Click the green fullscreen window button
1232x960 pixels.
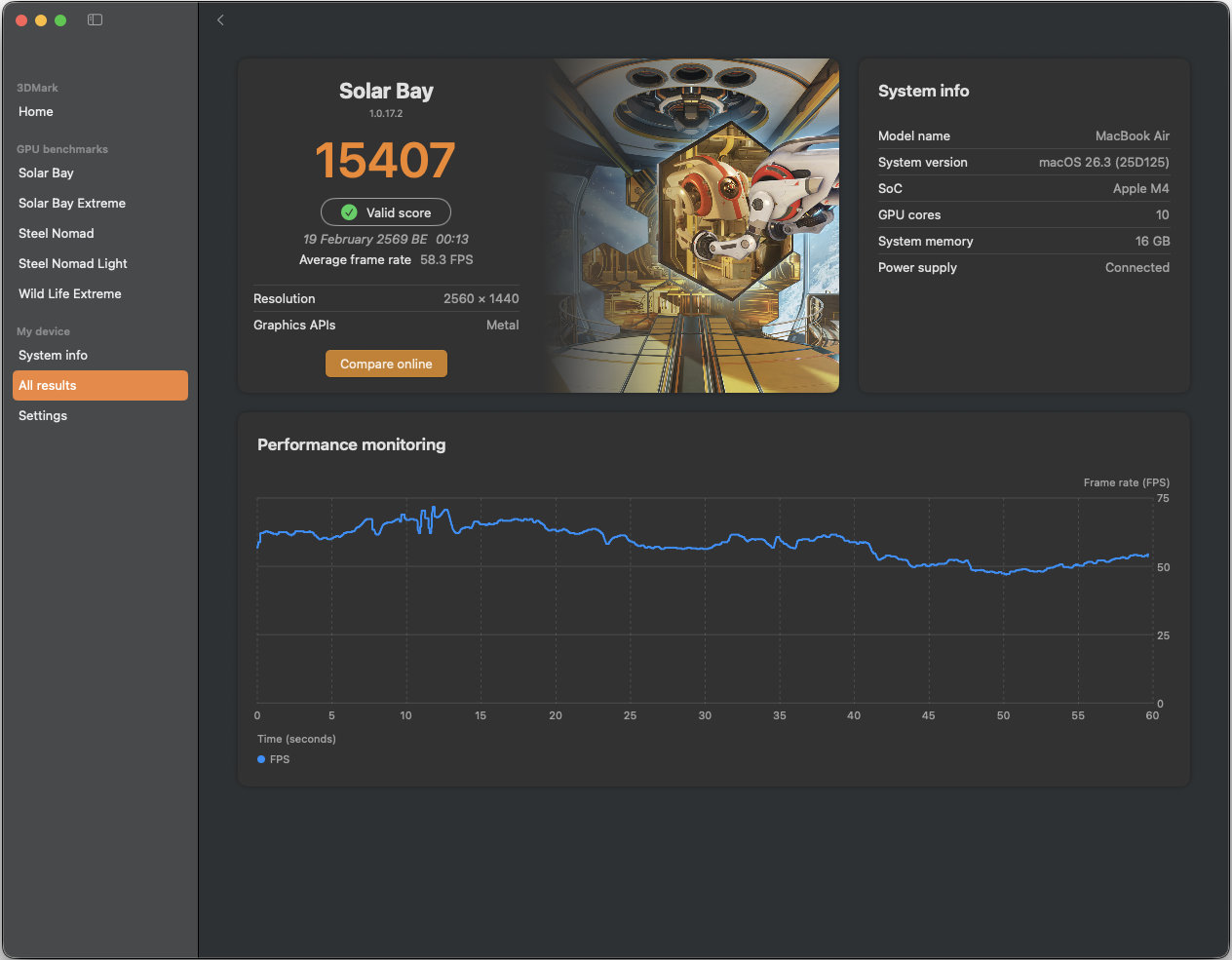click(x=60, y=19)
